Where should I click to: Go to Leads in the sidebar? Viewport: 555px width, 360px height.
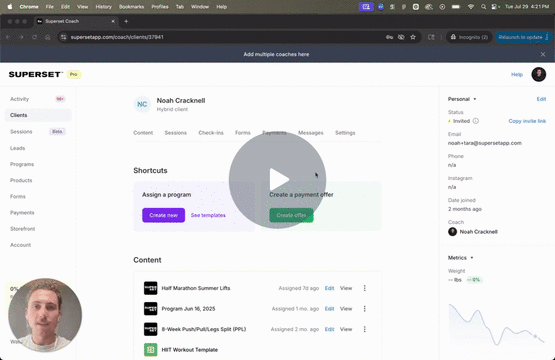coord(38,148)
